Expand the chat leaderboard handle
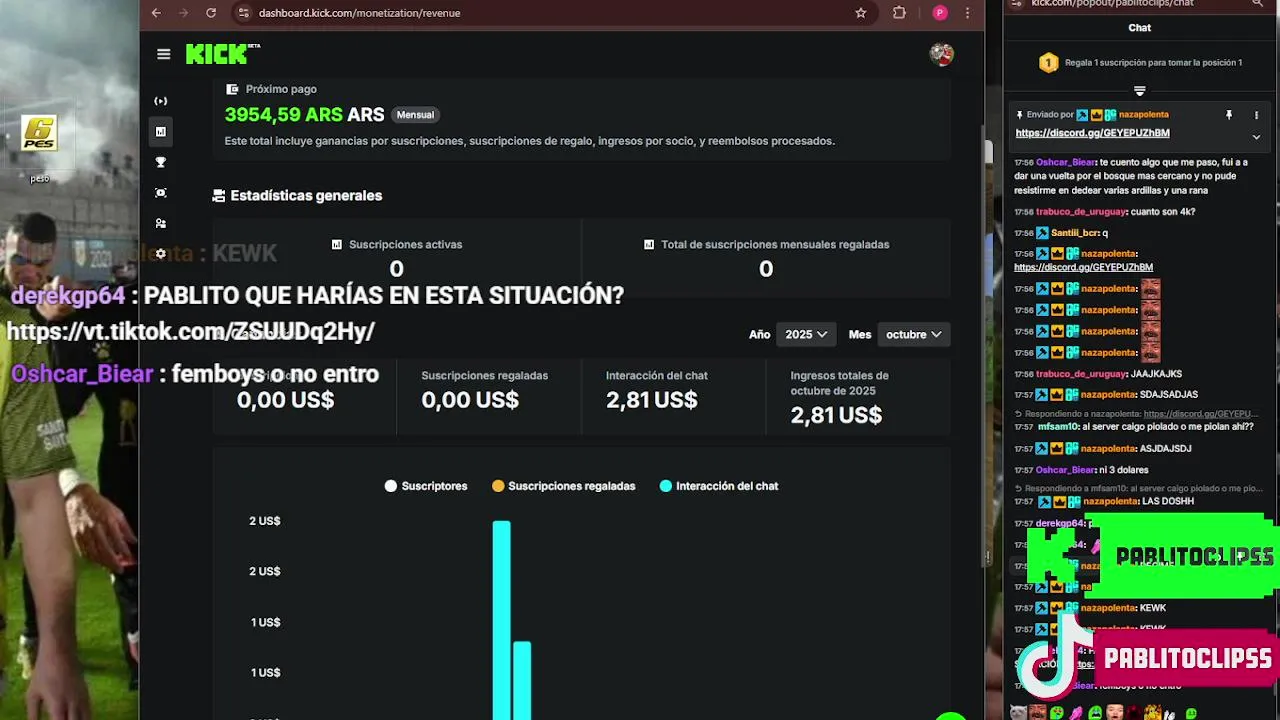This screenshot has width=1280, height=720. (1139, 91)
